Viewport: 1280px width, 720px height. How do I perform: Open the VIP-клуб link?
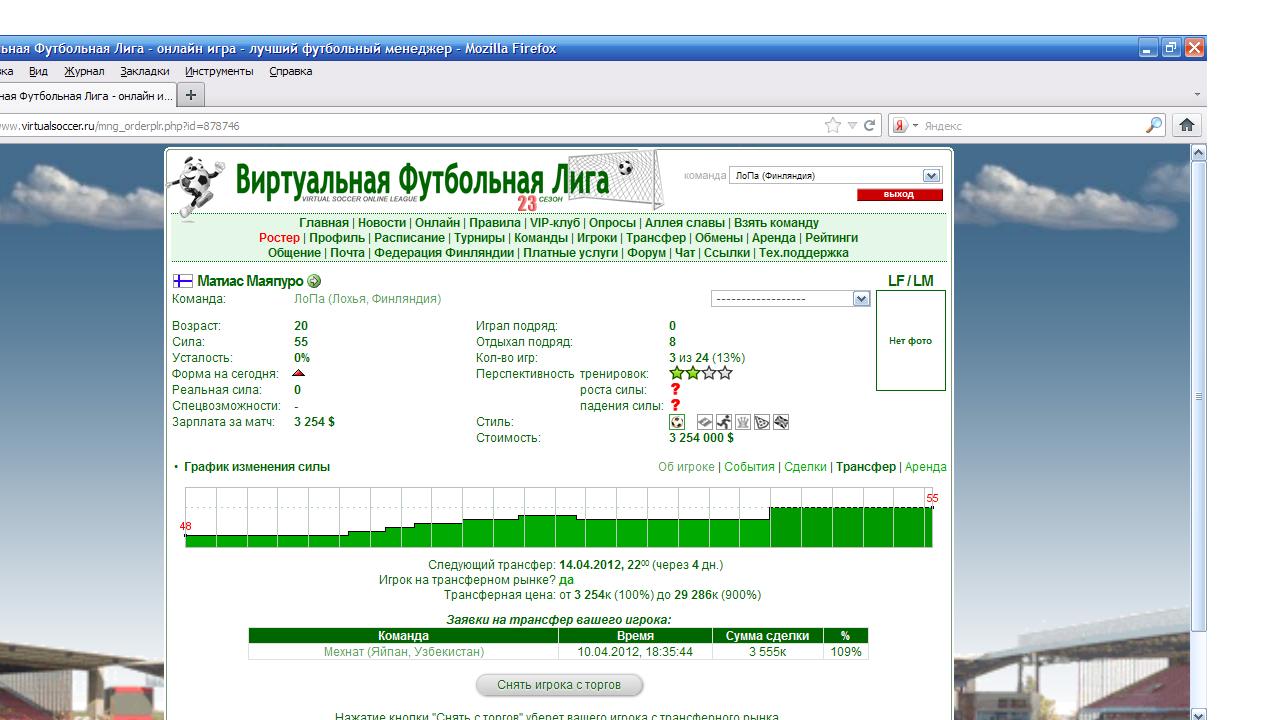click(x=555, y=223)
